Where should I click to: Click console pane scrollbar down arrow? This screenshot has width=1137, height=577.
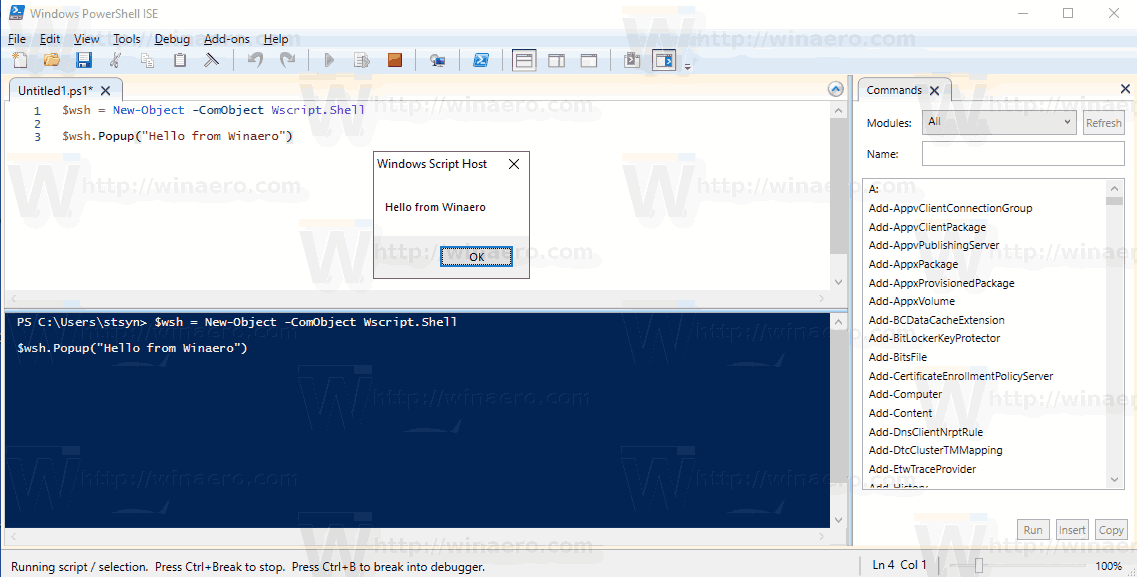pos(838,520)
